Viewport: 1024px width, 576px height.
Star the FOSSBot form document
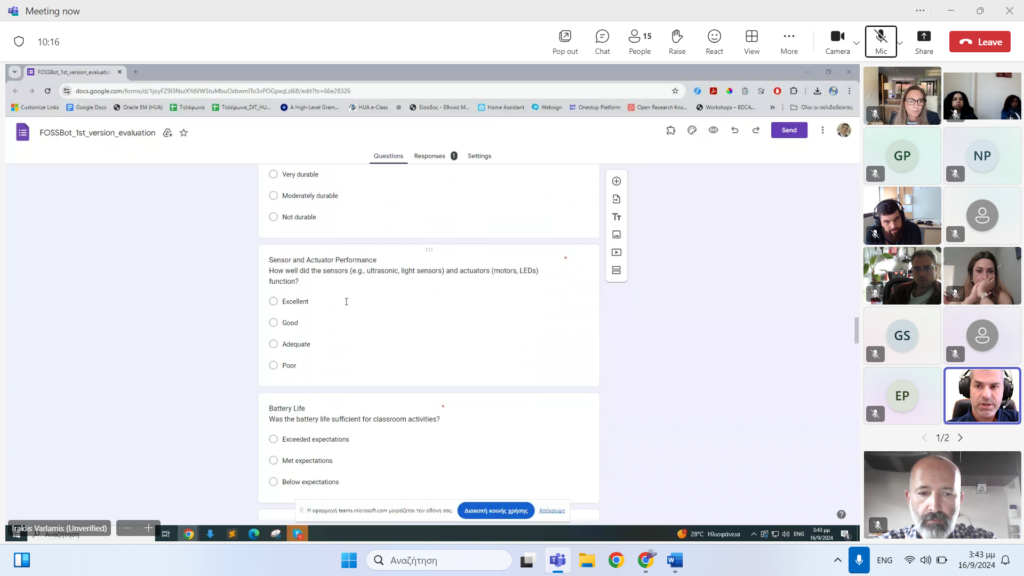pos(184,133)
